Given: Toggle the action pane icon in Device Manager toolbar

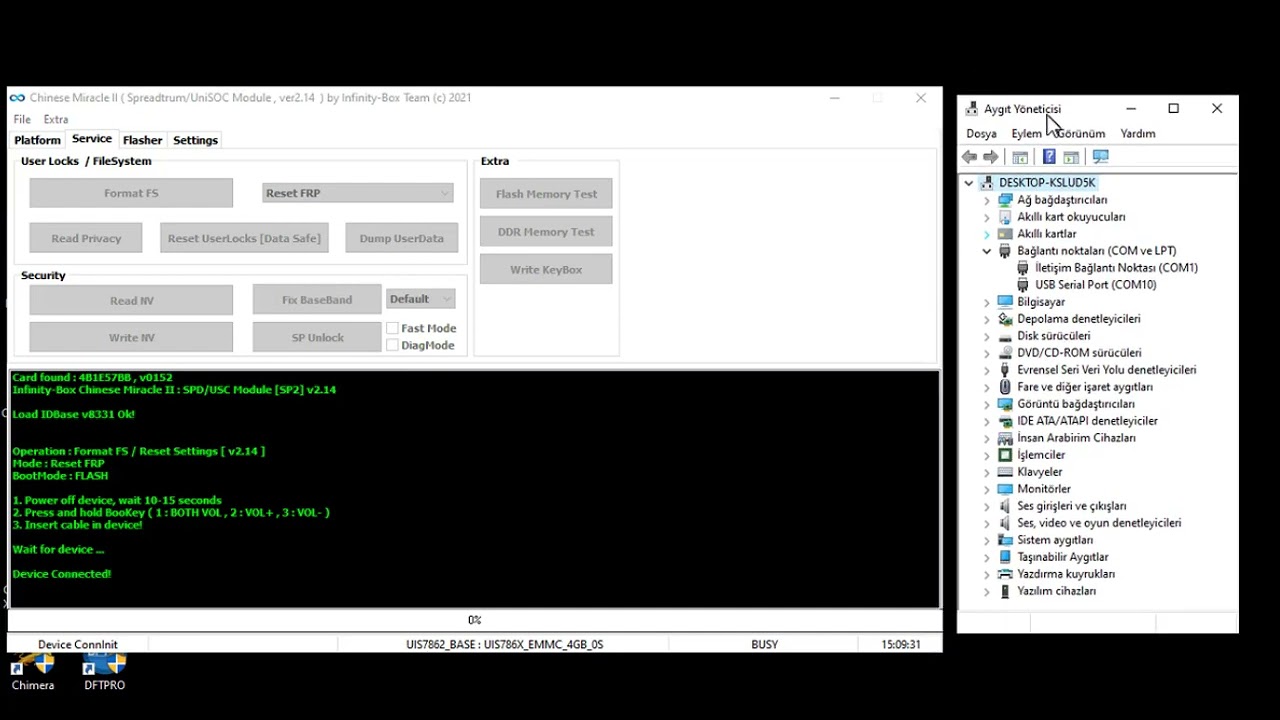Looking at the screenshot, I should [x=1071, y=157].
